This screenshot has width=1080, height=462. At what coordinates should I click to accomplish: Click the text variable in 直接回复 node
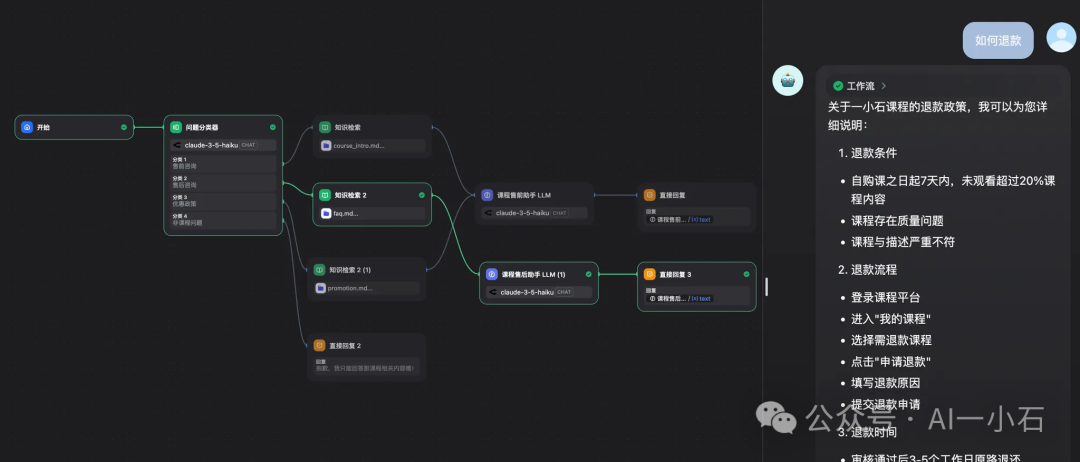coord(700,220)
